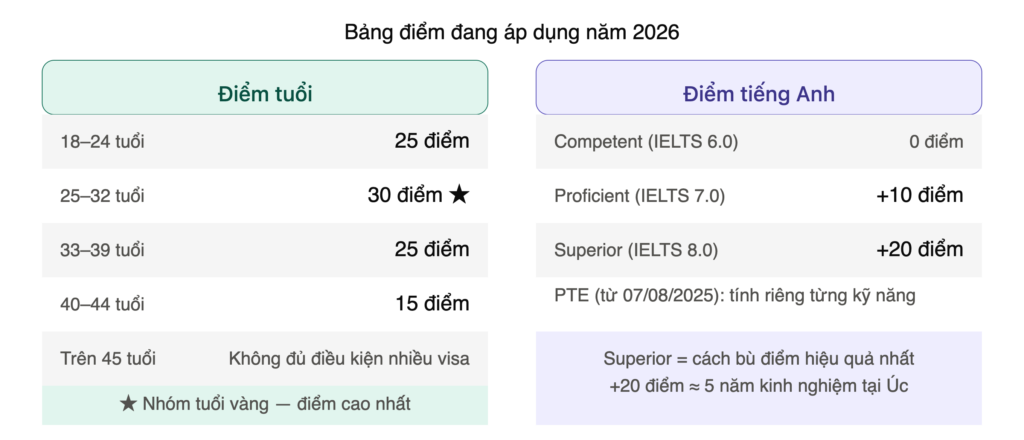Click the 40–44 tuổi row
1024x440 pixels.
tap(265, 304)
